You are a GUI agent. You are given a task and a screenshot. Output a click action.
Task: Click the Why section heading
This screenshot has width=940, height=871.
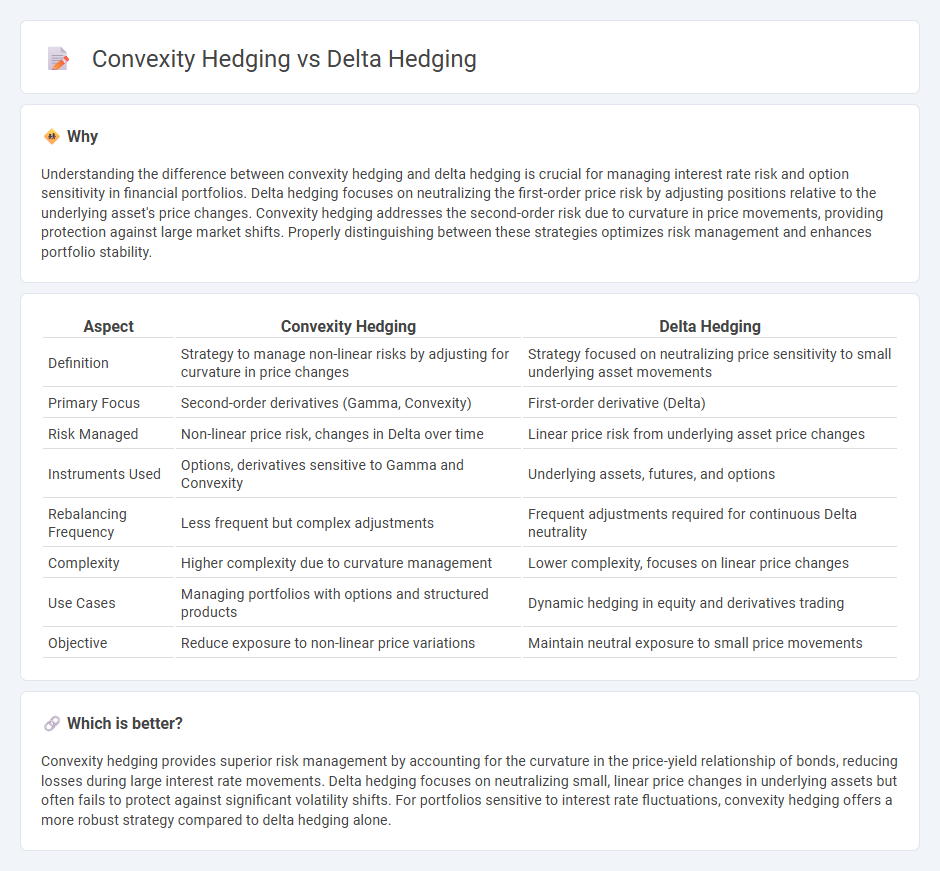click(x=82, y=137)
